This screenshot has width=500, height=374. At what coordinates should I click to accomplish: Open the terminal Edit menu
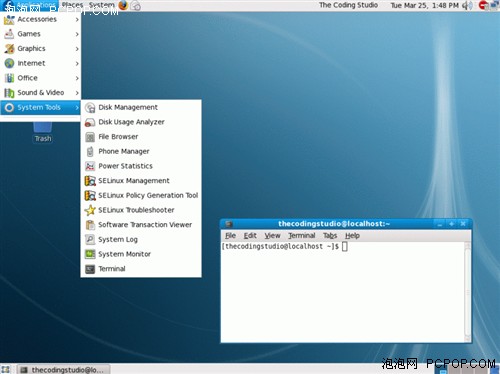click(x=250, y=236)
